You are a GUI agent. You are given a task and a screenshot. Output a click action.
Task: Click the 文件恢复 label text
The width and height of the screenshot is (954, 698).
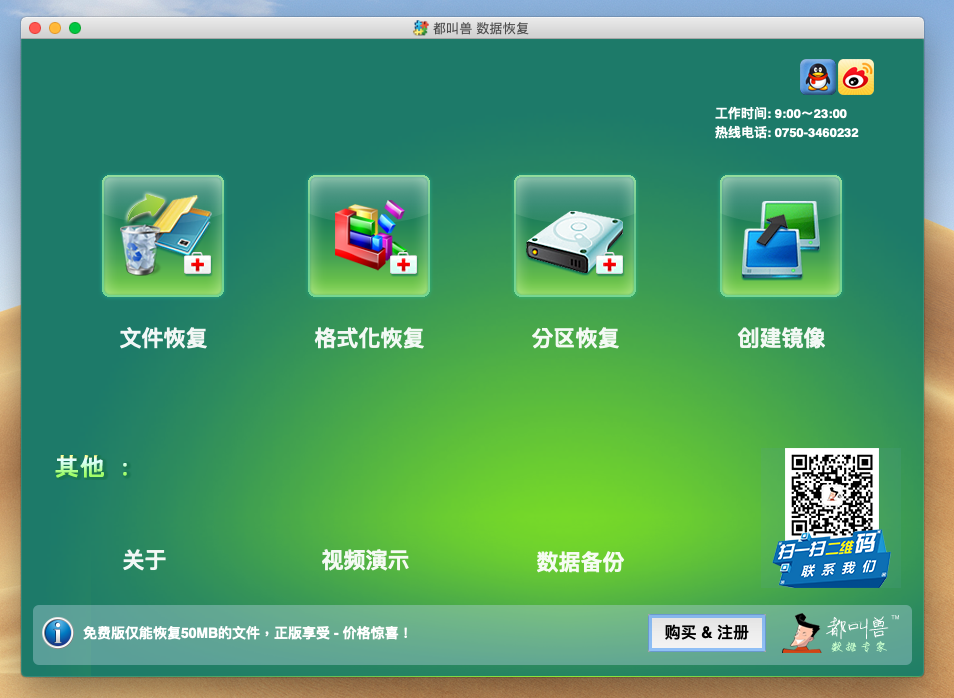click(163, 338)
